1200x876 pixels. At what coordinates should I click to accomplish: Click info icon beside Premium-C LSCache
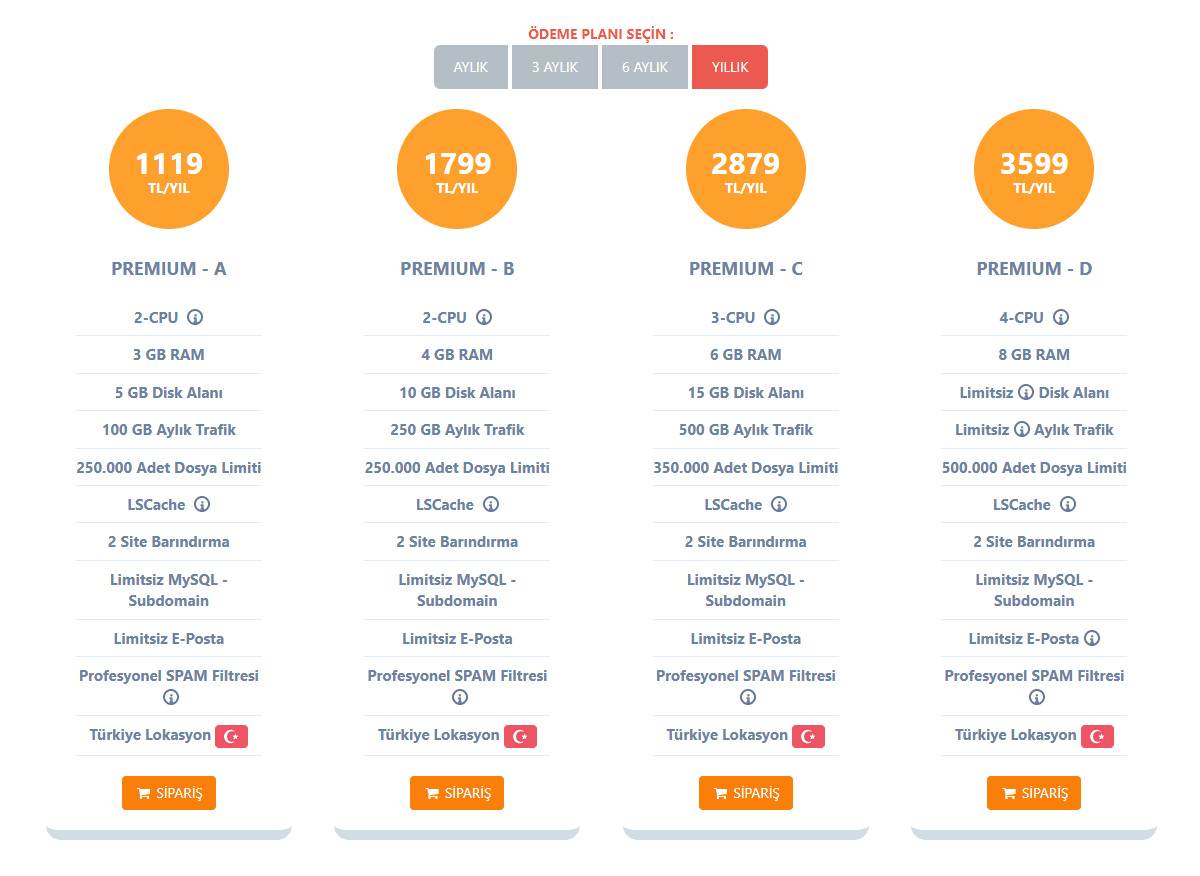coord(779,505)
